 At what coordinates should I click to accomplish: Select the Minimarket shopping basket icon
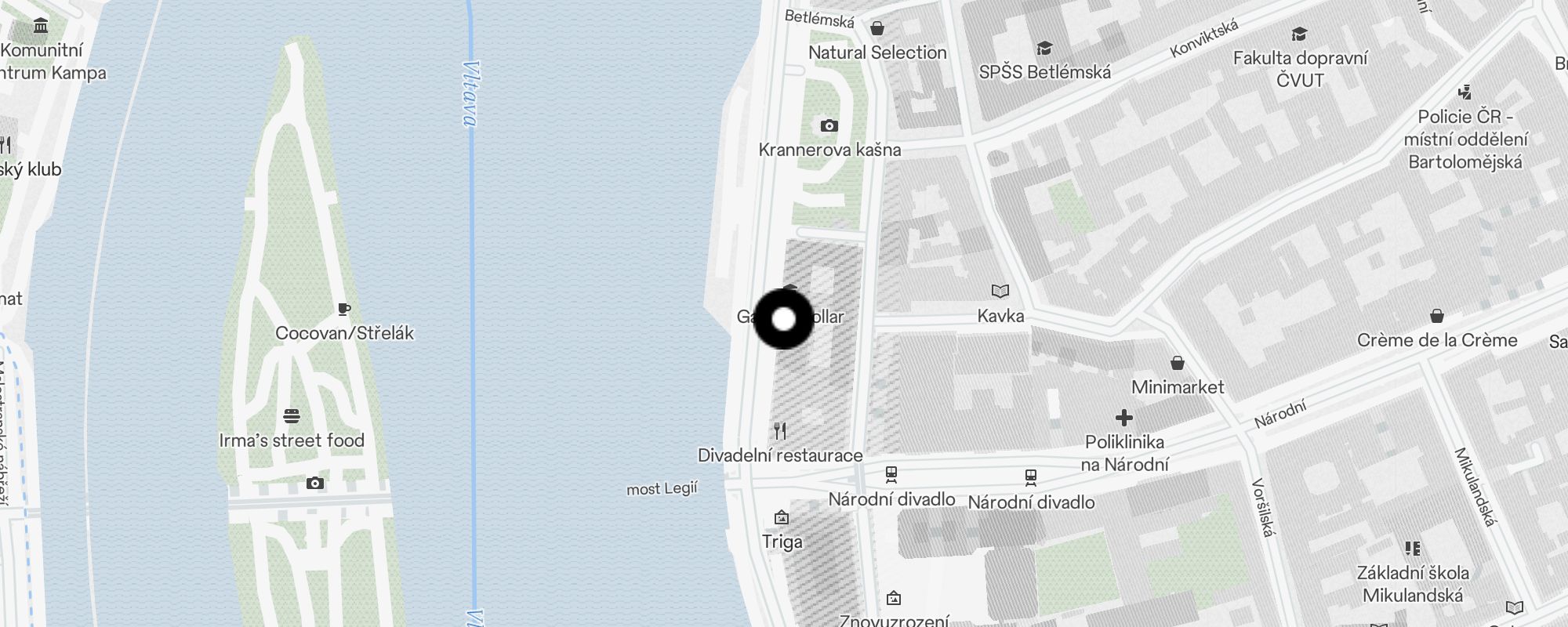[1177, 363]
